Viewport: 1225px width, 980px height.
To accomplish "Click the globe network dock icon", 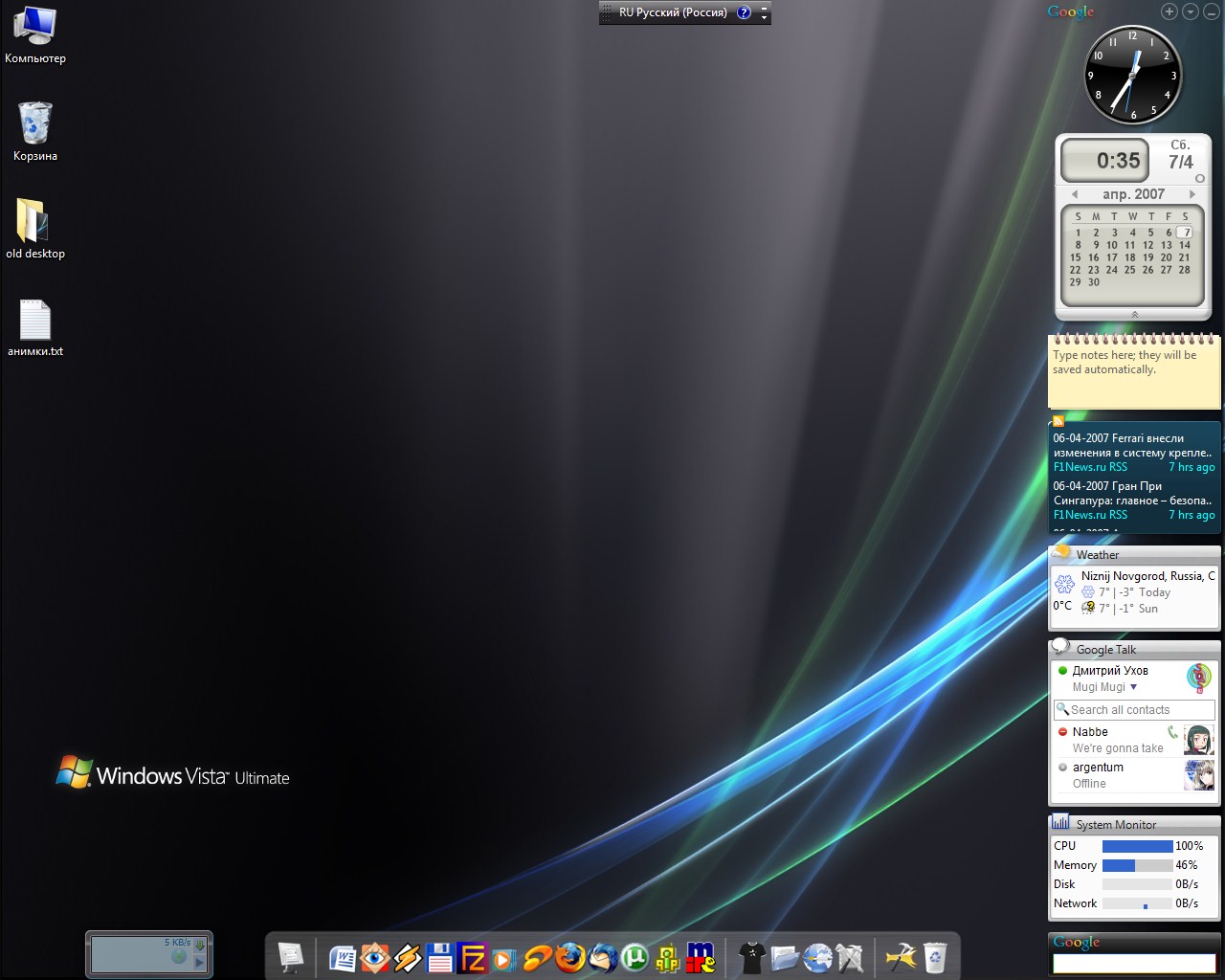I will (x=817, y=957).
